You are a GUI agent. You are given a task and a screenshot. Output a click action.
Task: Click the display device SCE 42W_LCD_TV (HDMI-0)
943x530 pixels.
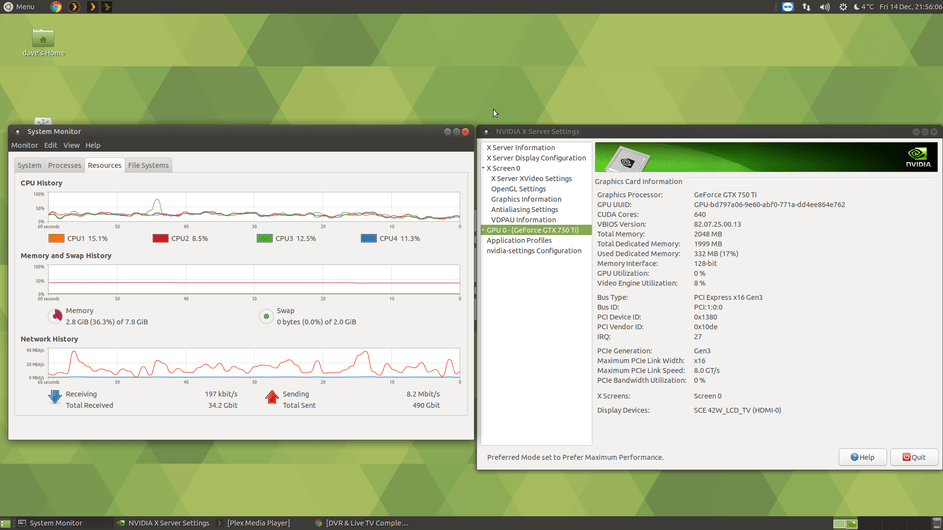[x=737, y=410]
